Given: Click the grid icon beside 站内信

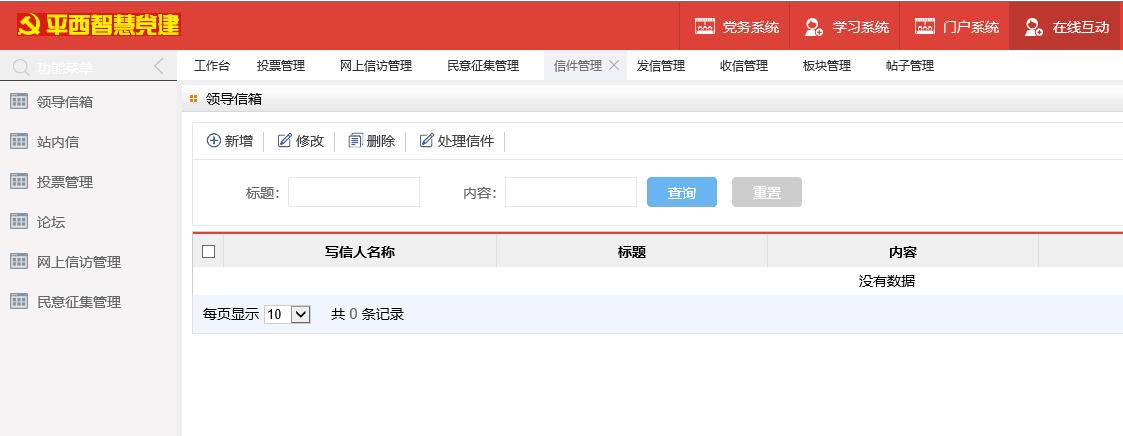Looking at the screenshot, I should pyautogui.click(x=19, y=142).
